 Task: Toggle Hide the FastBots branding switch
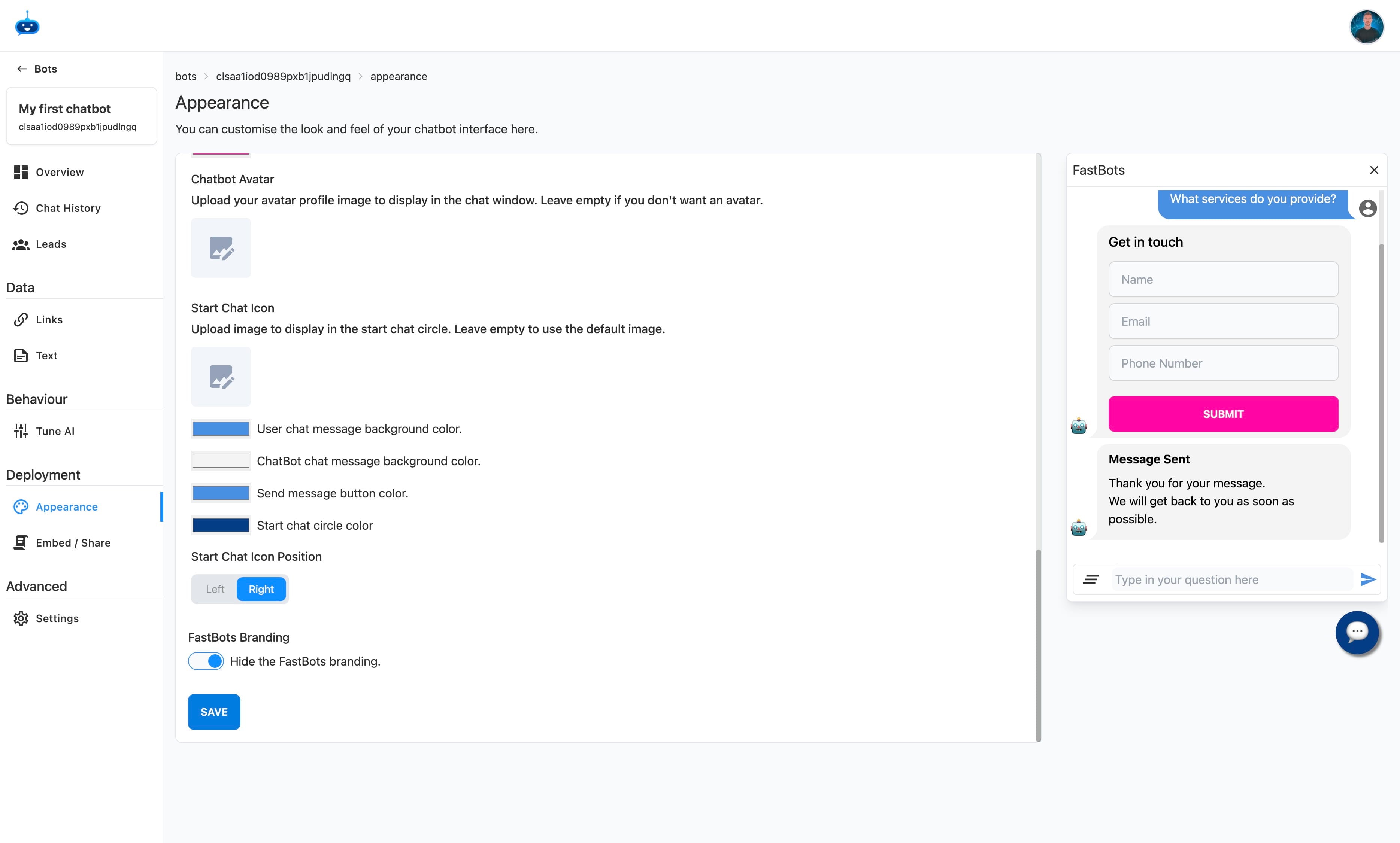(206, 661)
